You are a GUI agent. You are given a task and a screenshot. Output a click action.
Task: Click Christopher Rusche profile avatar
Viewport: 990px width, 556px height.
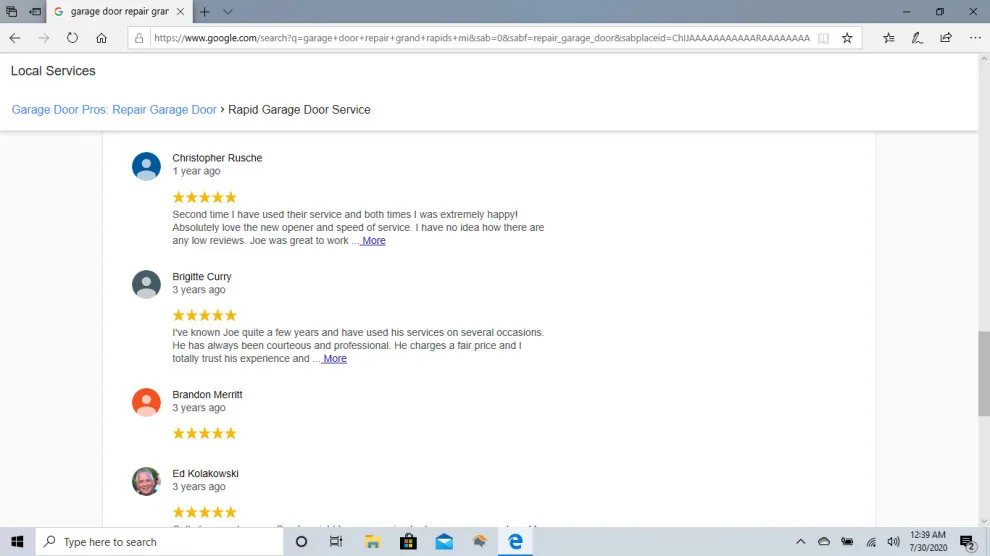[x=146, y=166]
